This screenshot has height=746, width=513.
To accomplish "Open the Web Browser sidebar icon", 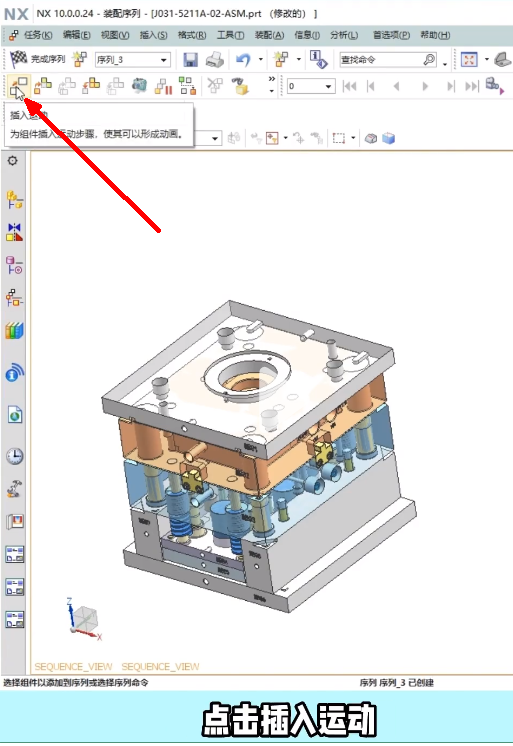I will click(x=15, y=415).
